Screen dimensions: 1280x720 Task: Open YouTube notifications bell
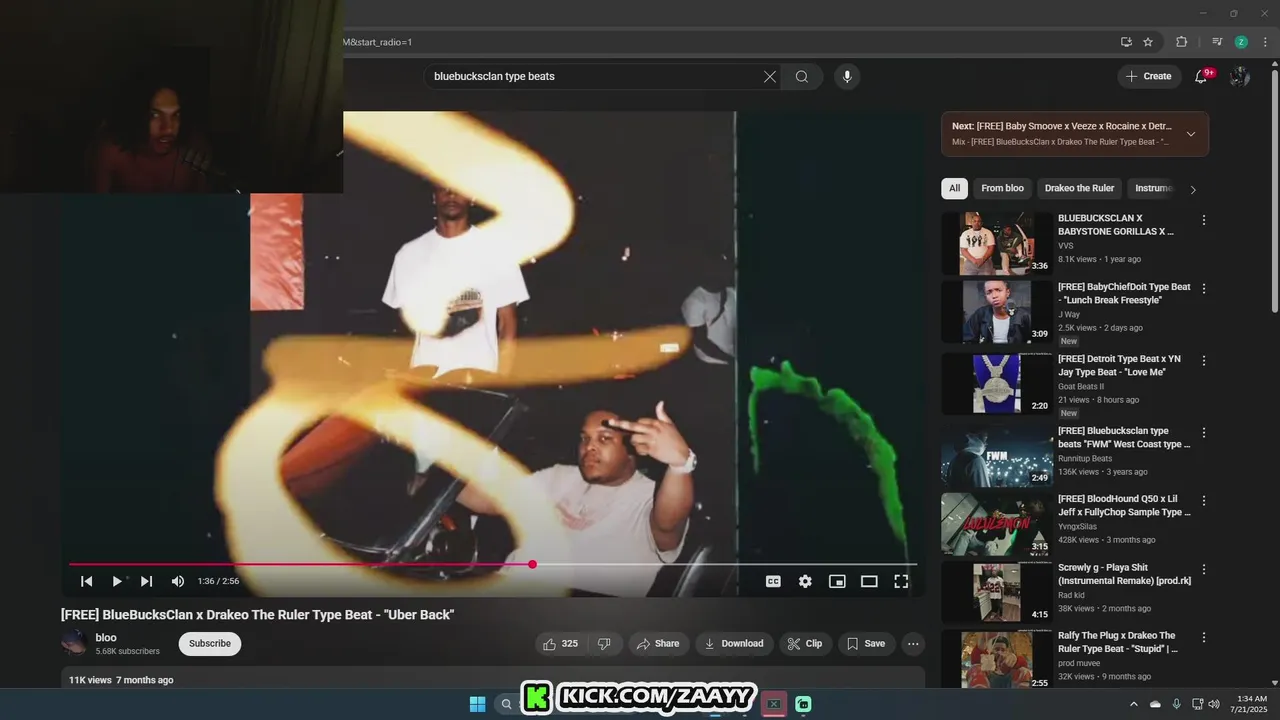click(1202, 76)
